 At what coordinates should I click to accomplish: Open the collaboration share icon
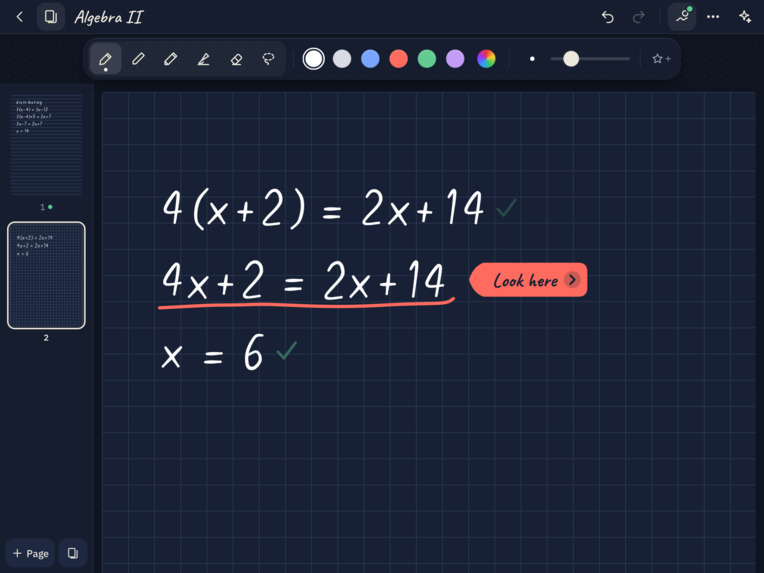click(x=682, y=17)
